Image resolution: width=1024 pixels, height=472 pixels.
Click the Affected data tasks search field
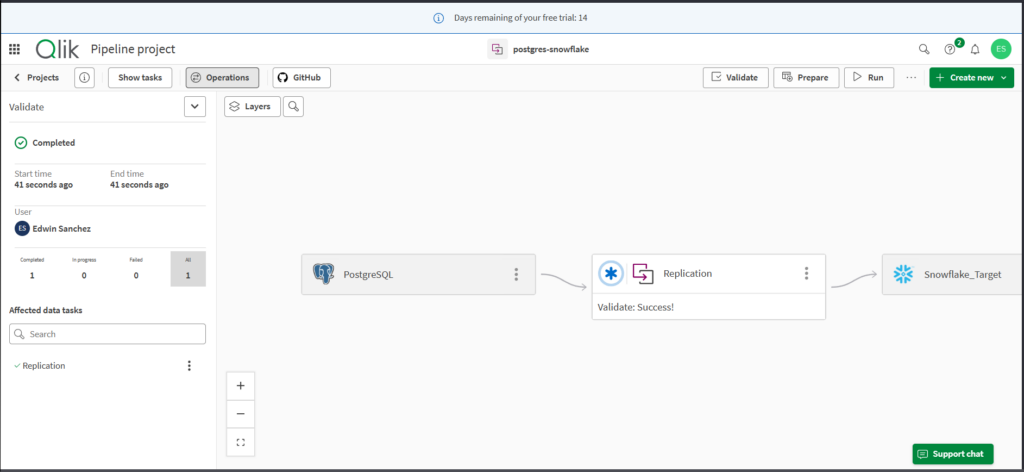pyautogui.click(x=107, y=334)
